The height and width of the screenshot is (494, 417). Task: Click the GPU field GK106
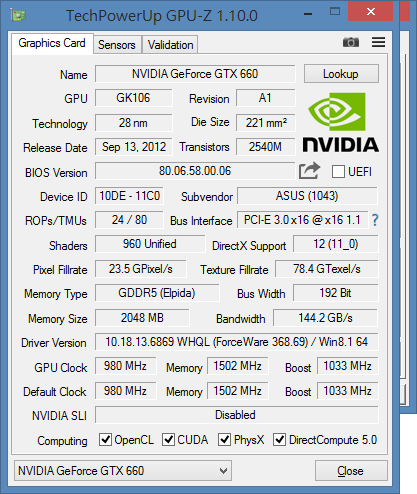(x=134, y=98)
